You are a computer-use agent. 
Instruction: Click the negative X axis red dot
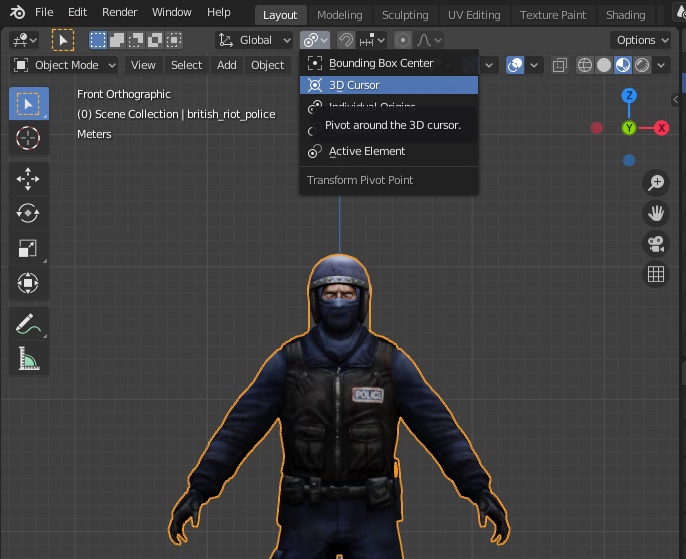[x=597, y=128]
